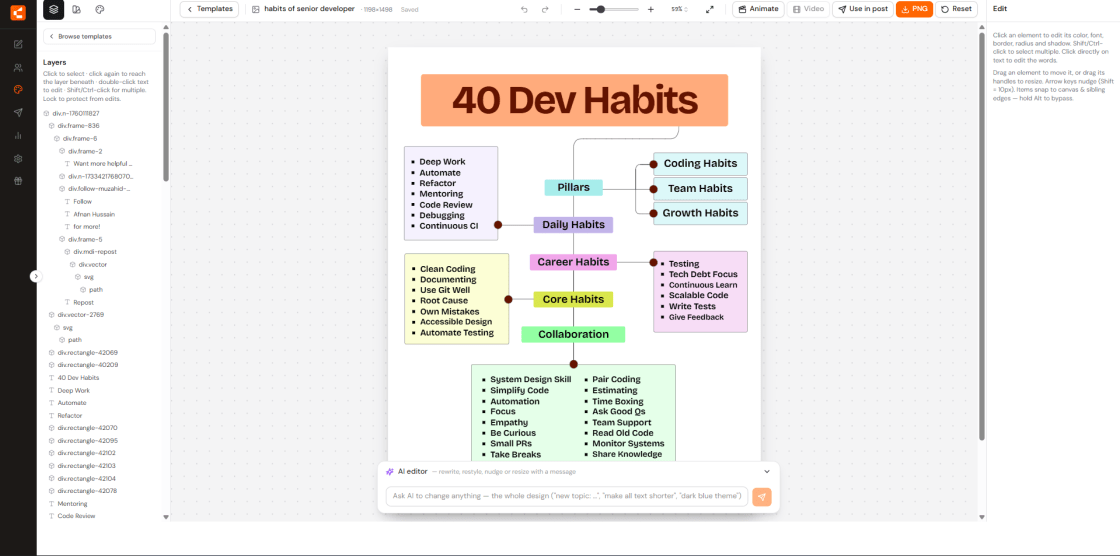
Task: Click the text icon of Mentoring layer
Action: (x=51, y=504)
